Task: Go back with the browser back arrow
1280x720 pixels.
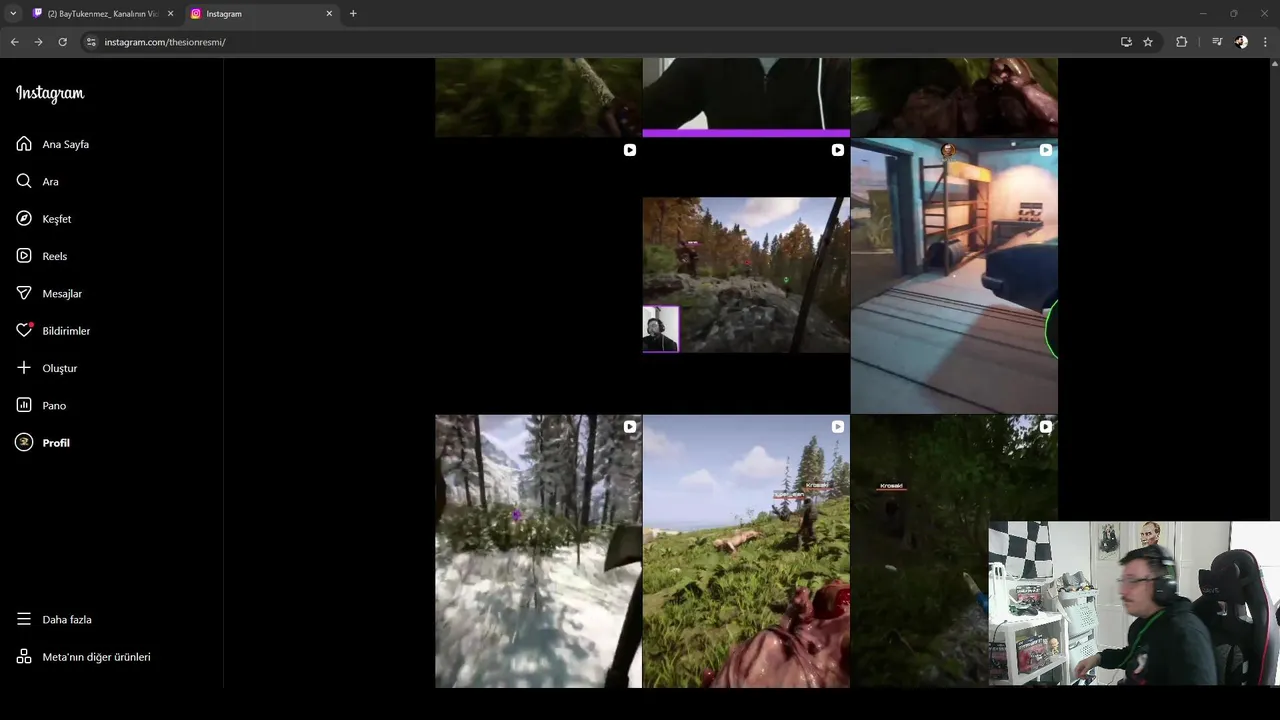Action: point(14,42)
